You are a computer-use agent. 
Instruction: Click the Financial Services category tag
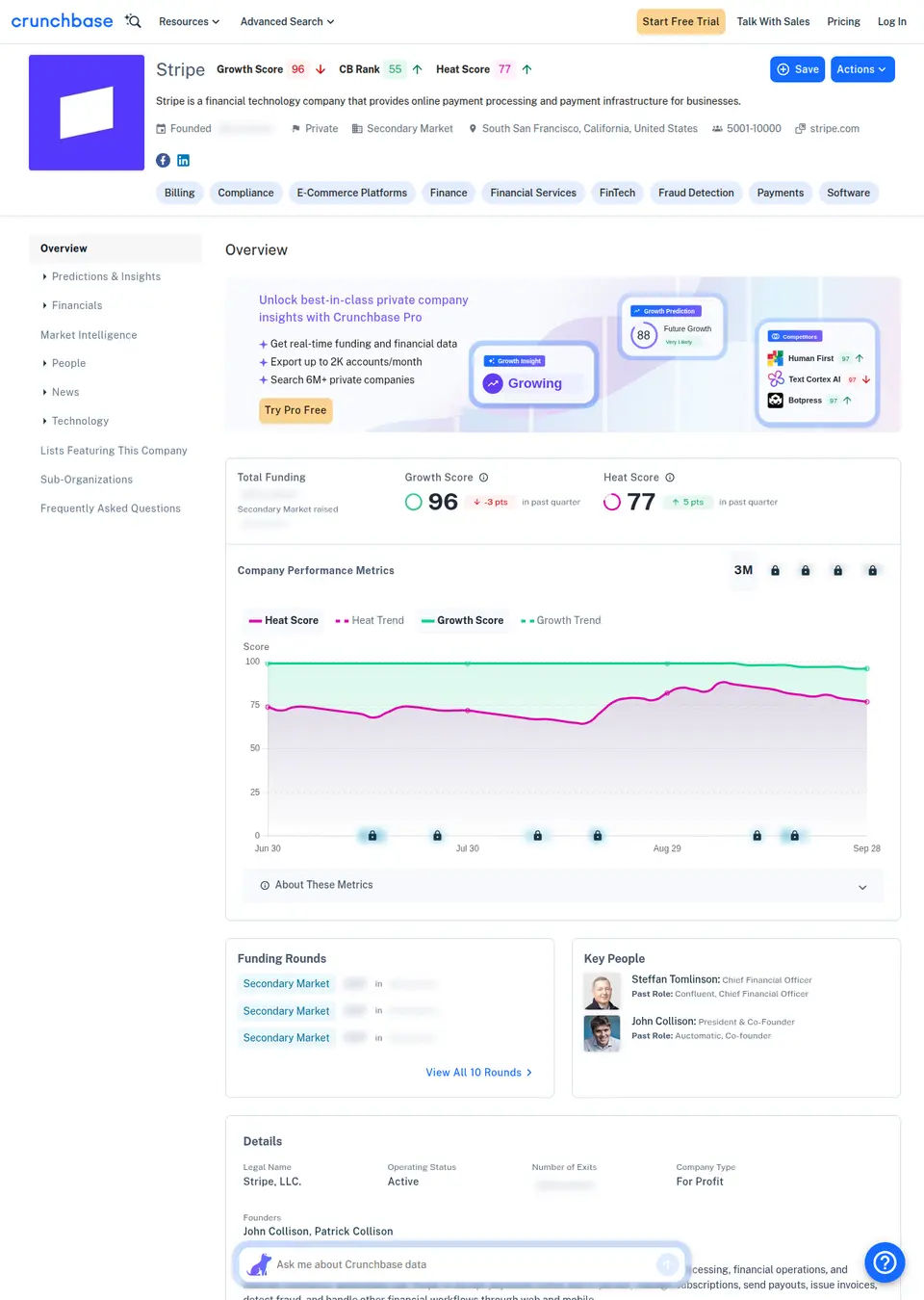[x=533, y=194]
